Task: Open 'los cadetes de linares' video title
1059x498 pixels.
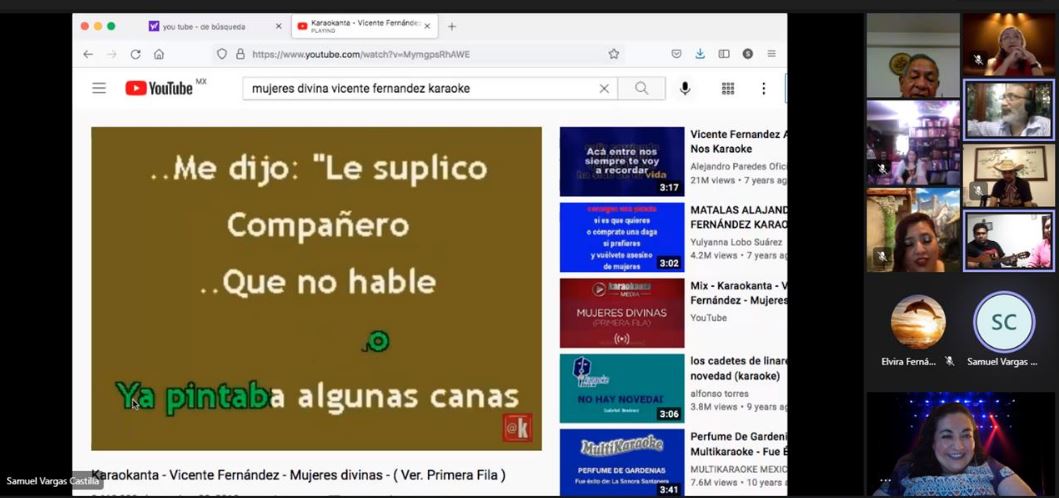Action: coord(739,368)
